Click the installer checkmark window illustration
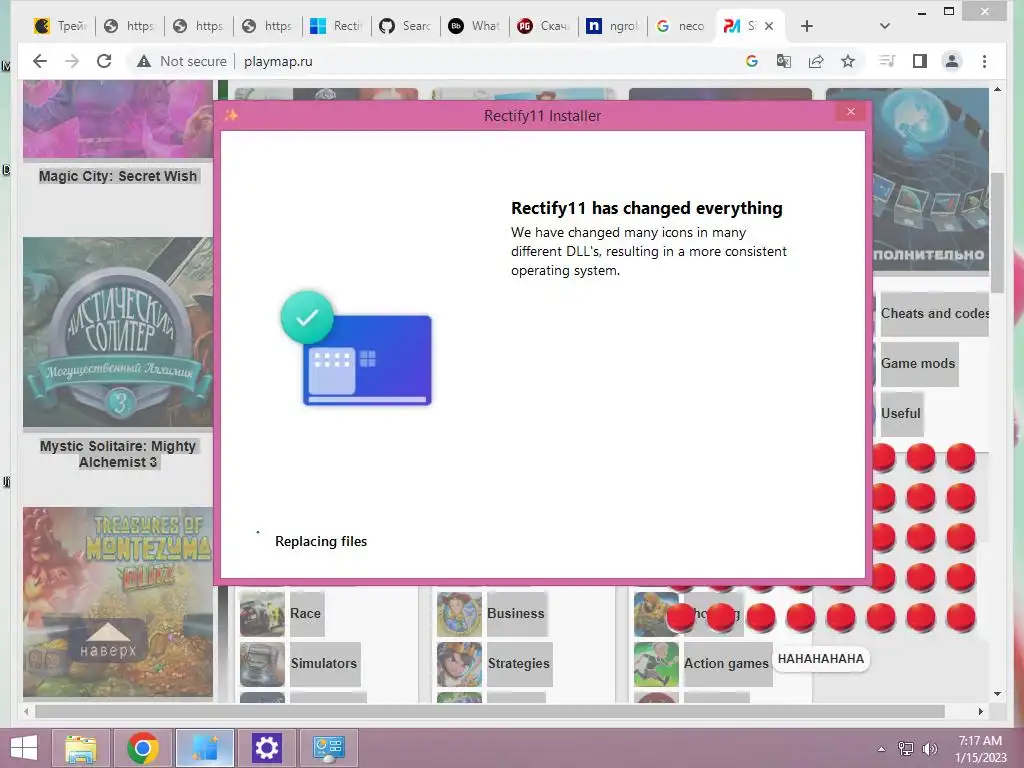Screen dimensions: 1024x768 click(357, 348)
